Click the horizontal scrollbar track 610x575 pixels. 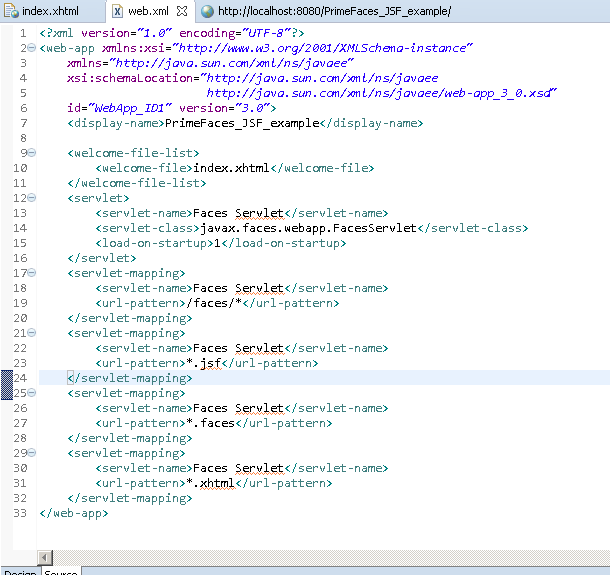[331, 557]
